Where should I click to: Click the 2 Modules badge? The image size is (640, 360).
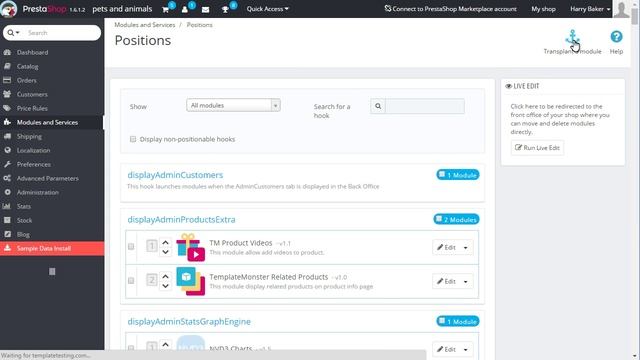tap(456, 219)
